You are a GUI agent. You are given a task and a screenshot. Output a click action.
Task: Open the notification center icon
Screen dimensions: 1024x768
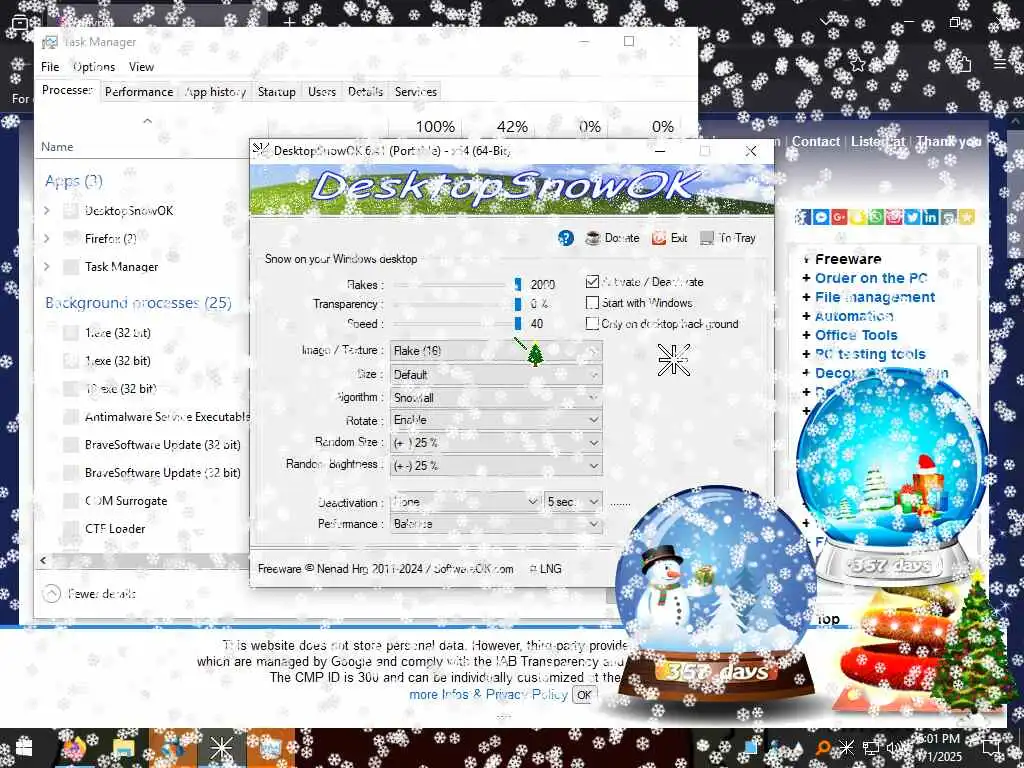click(991, 748)
